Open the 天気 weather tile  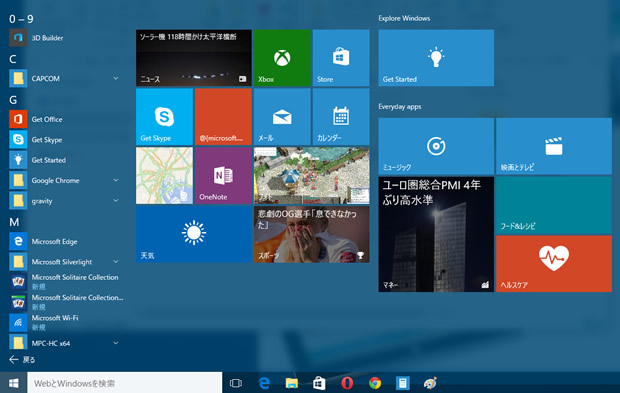(194, 234)
